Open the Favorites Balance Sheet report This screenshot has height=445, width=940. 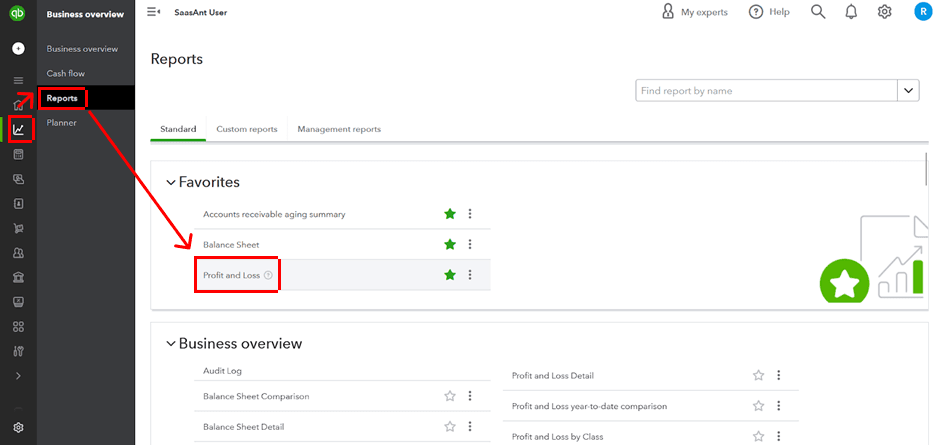coord(231,245)
